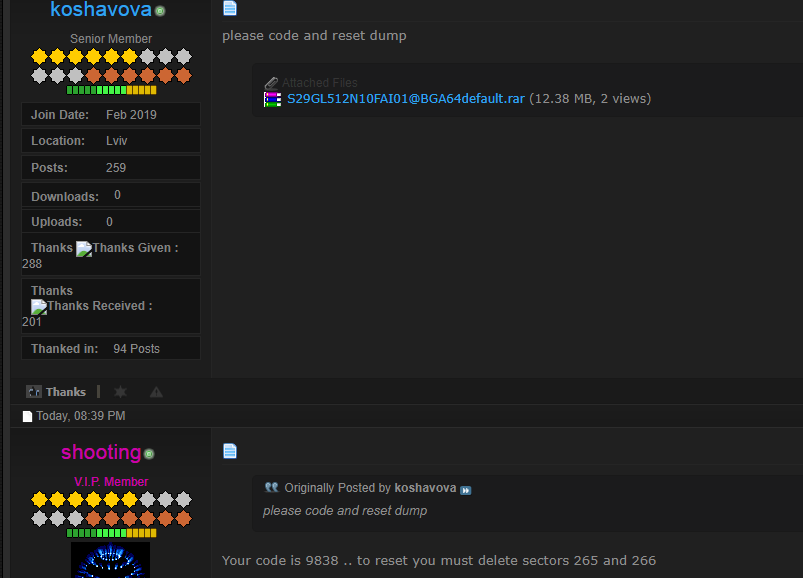Click shooting's green reputation bar
The height and width of the screenshot is (578, 803).
(111, 533)
